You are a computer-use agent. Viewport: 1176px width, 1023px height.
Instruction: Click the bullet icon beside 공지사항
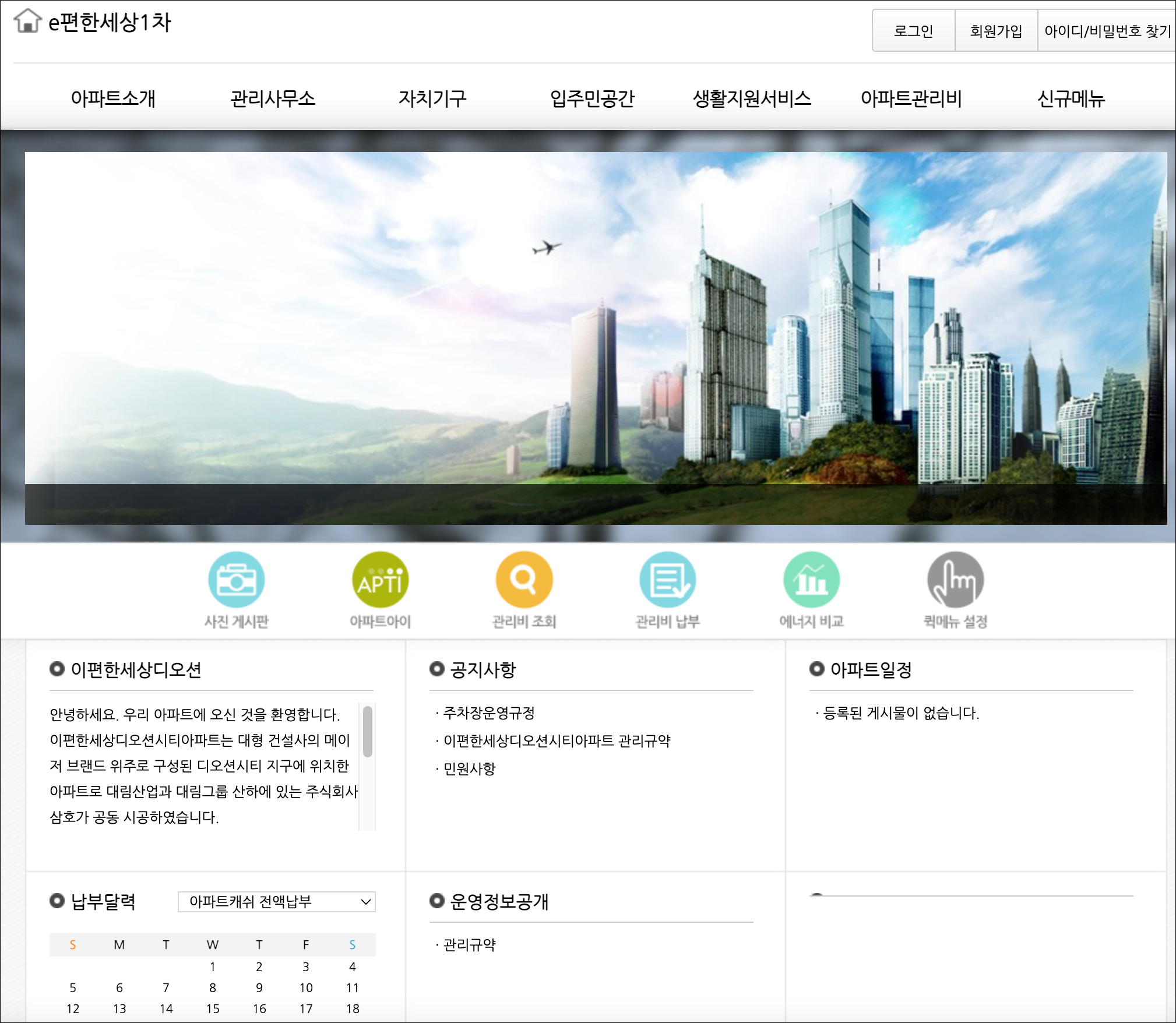[x=436, y=669]
